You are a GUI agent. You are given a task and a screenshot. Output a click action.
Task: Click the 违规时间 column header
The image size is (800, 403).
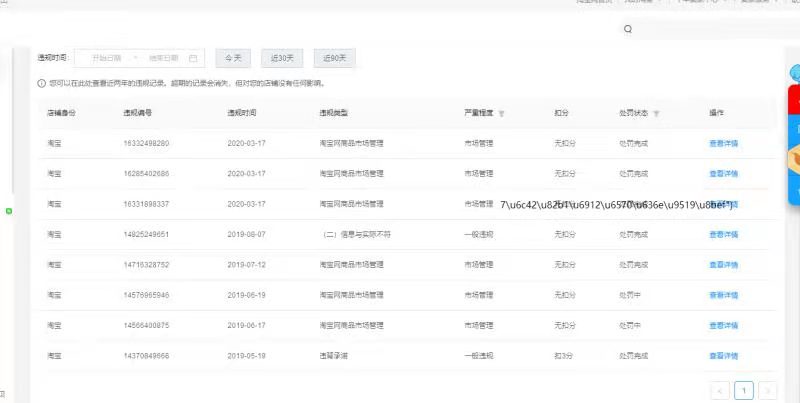[x=242, y=113]
